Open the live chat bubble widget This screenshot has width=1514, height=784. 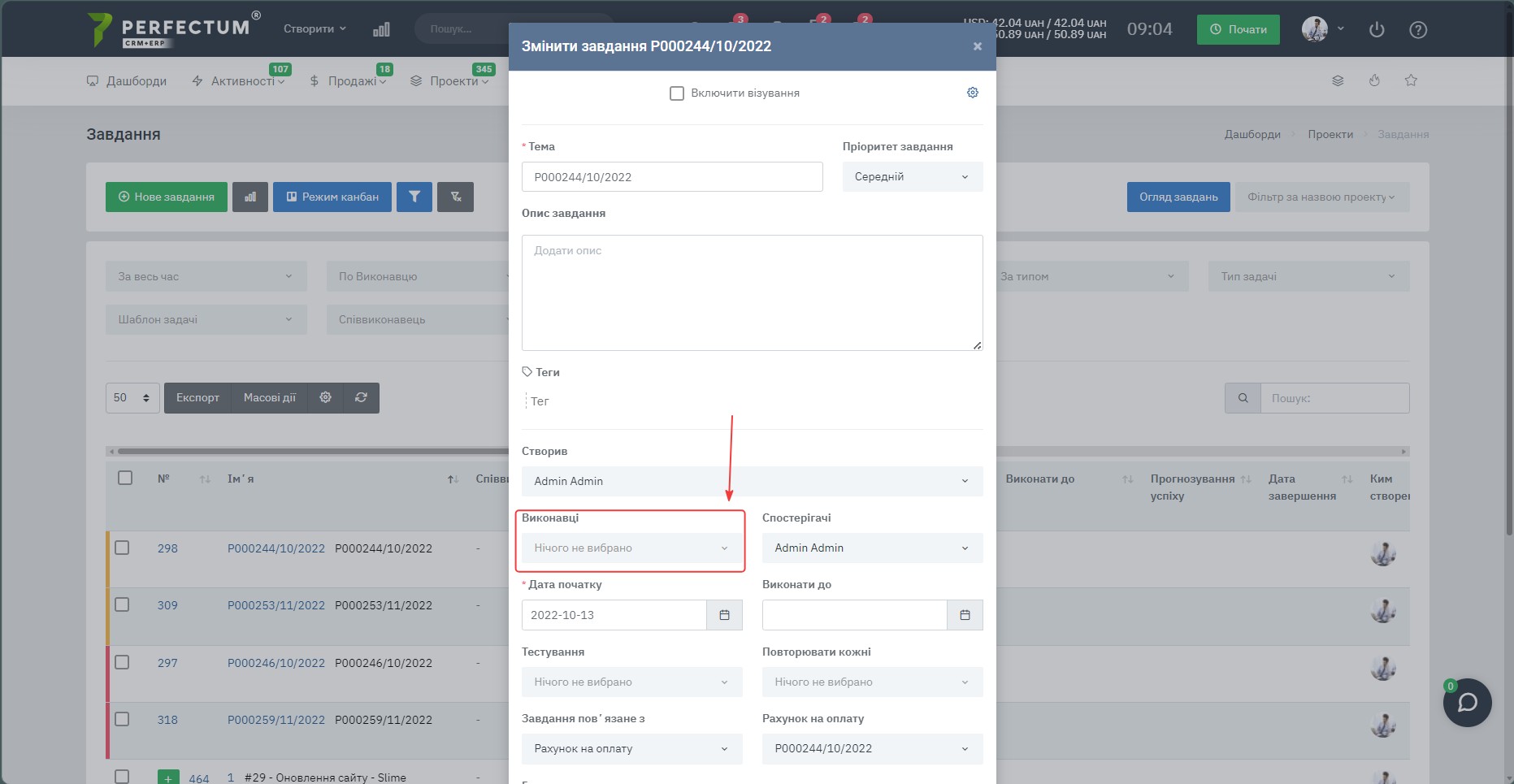1468,703
